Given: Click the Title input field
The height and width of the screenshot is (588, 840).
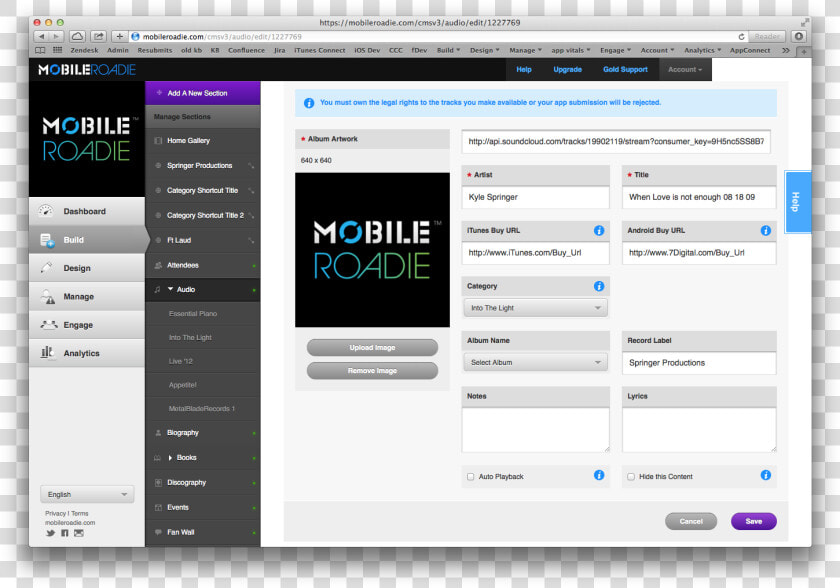Looking at the screenshot, I should 699,197.
